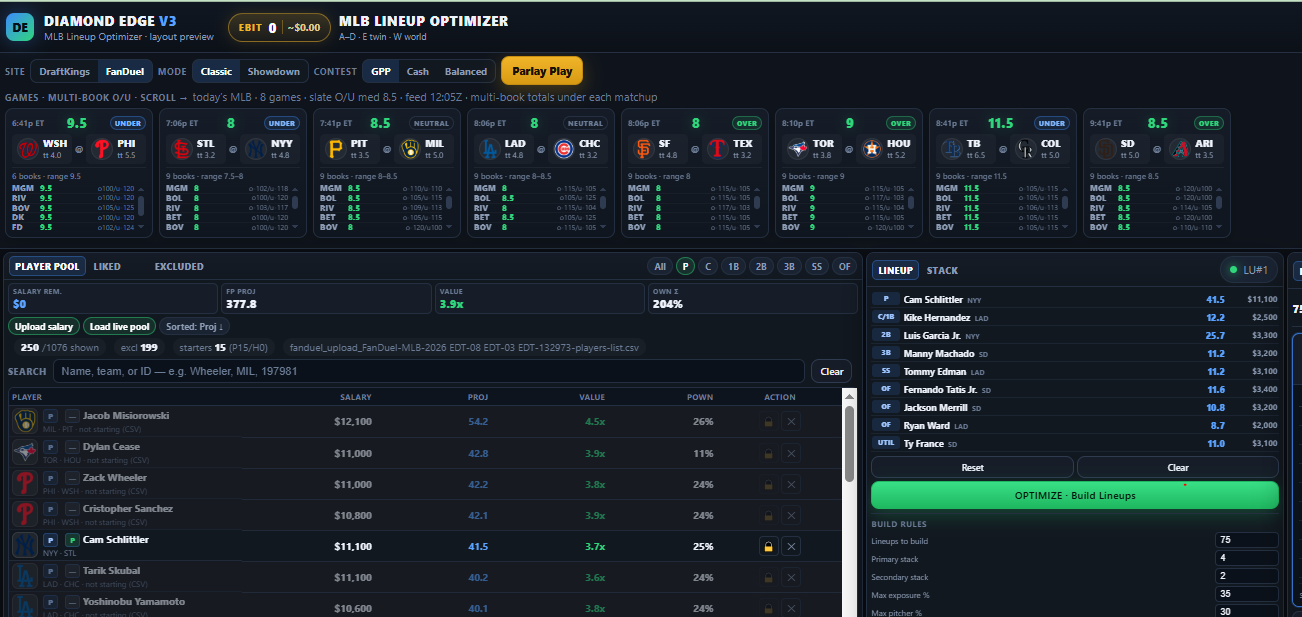The image size is (1302, 617).
Task: Click the Parlay Play button
Action: 542,71
